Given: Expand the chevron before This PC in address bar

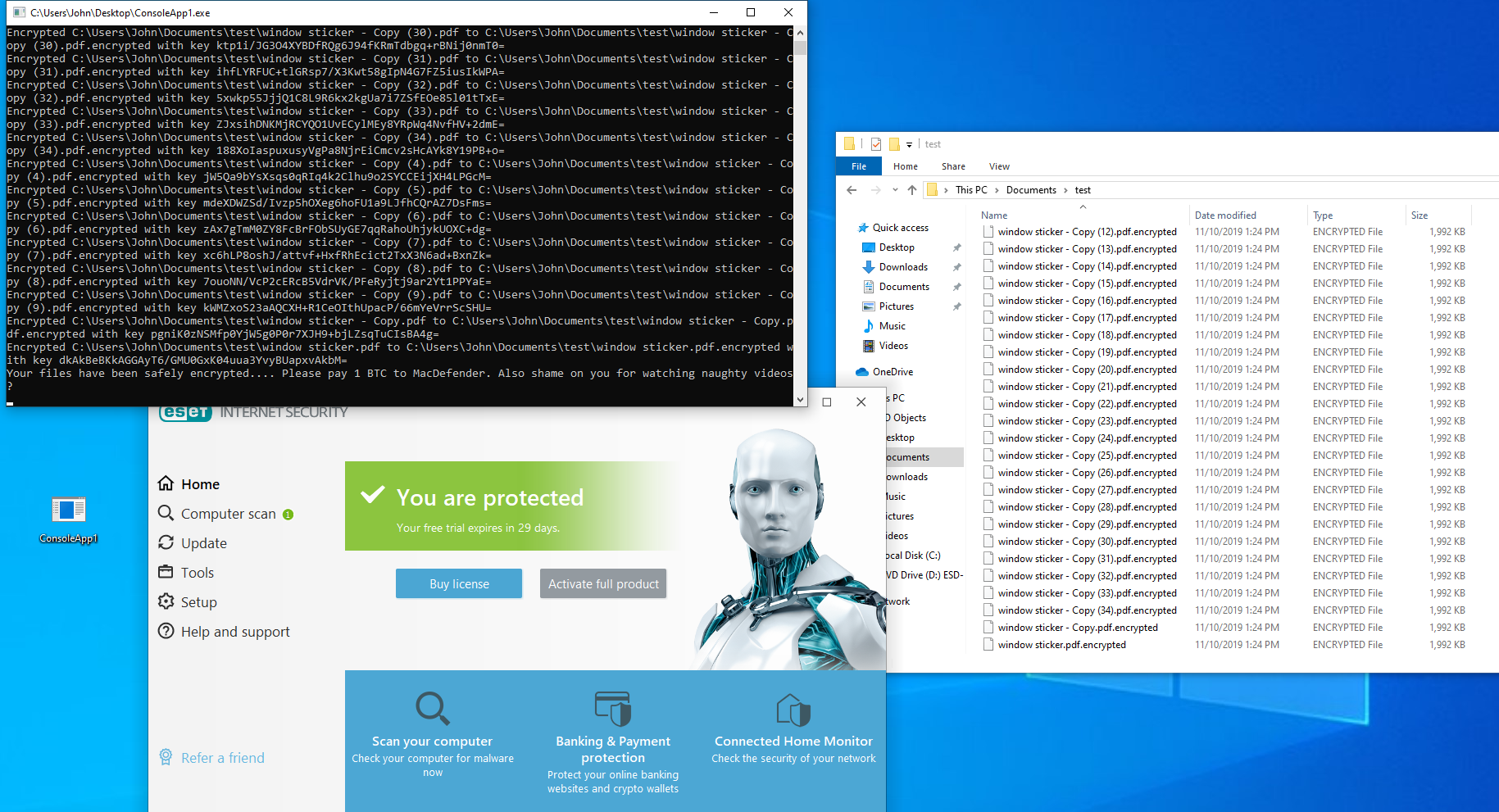Looking at the screenshot, I should 946,190.
